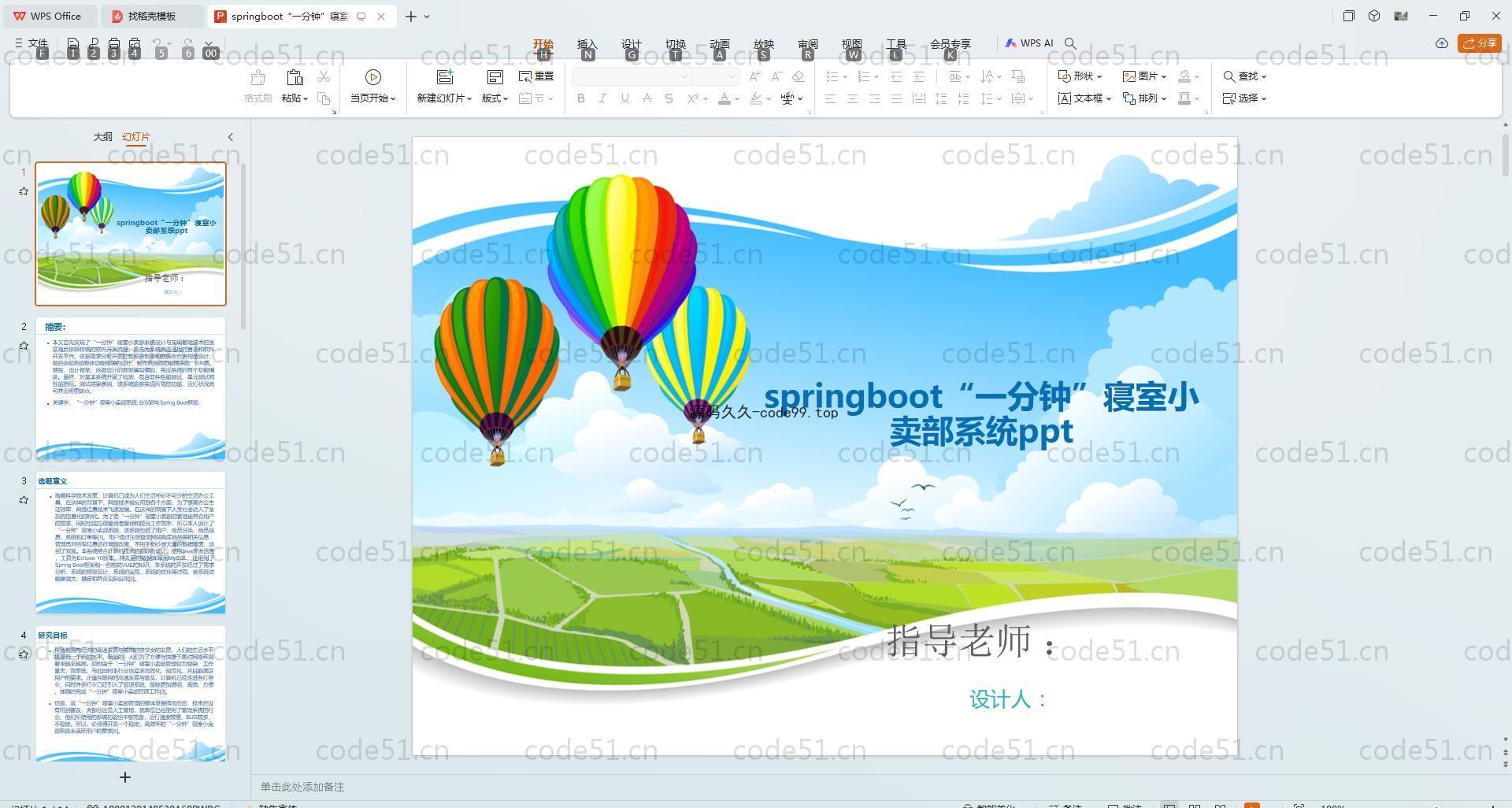Toggle Italic formatting
Screen dimensions: 1512x808
click(x=602, y=98)
